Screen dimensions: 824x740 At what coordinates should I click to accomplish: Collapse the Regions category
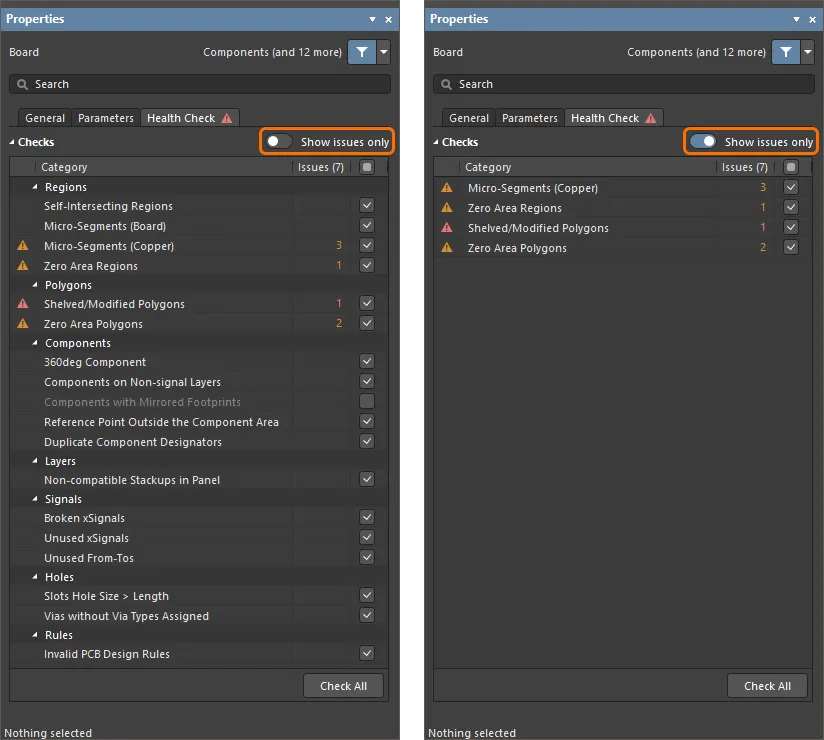click(x=36, y=186)
